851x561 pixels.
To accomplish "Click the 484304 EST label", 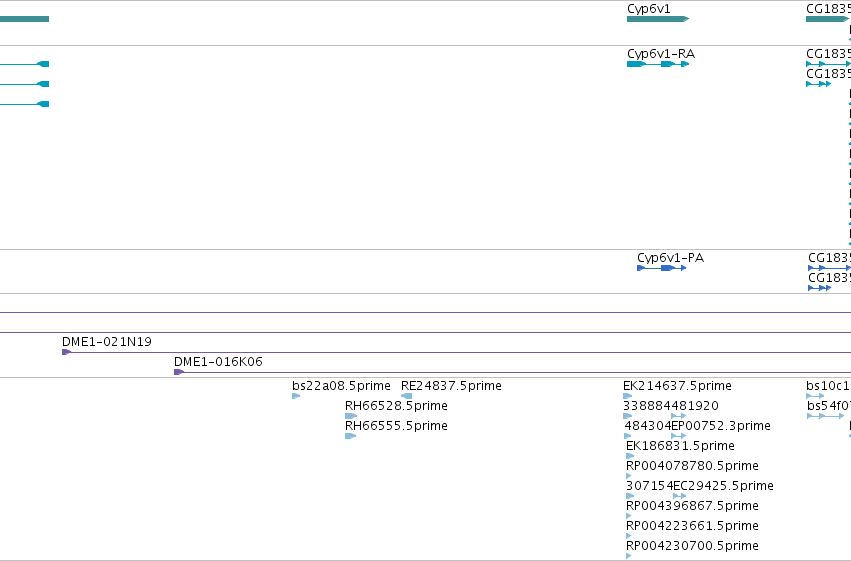I will pyautogui.click(x=647, y=426).
